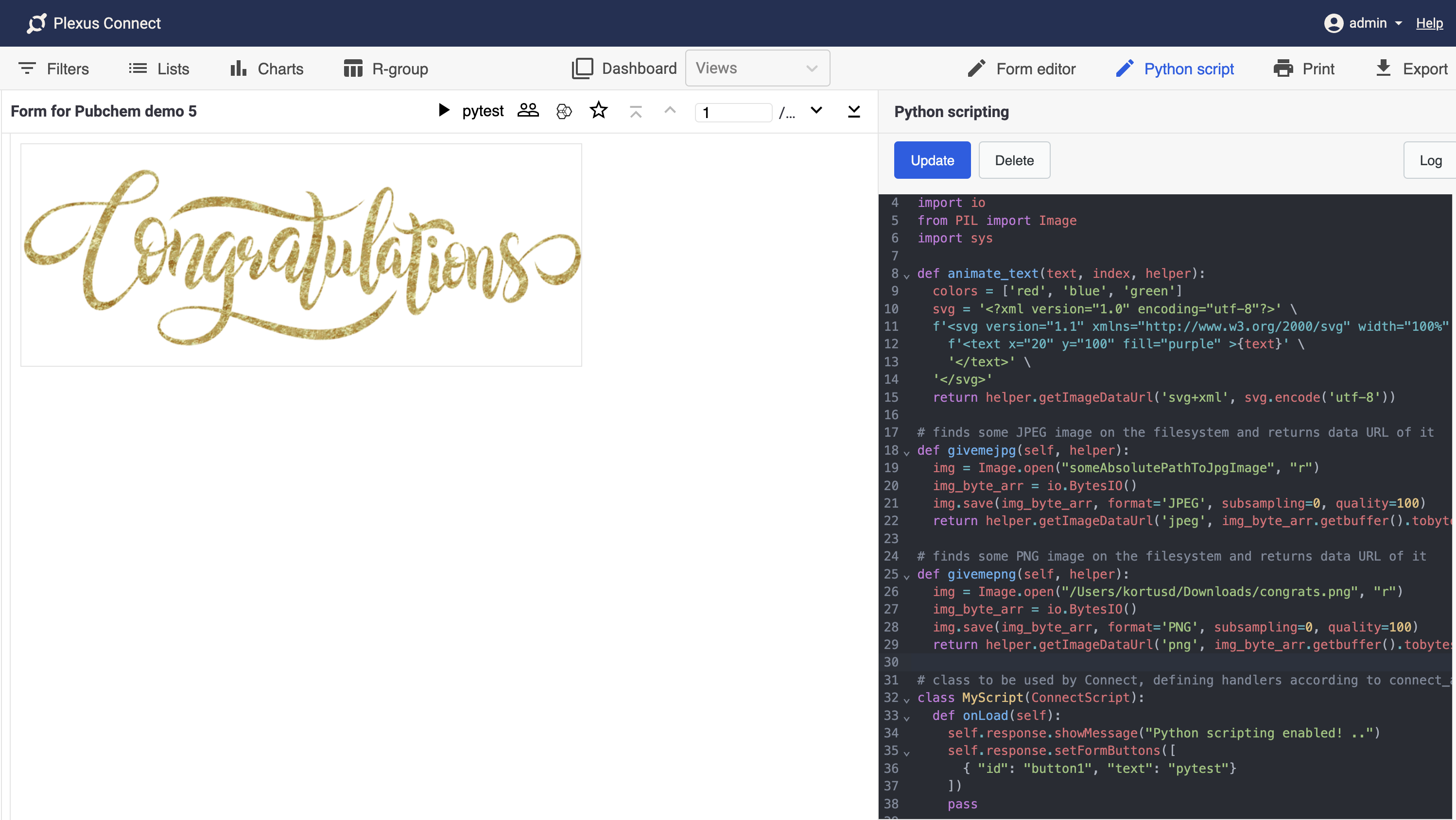The height and width of the screenshot is (820, 1456).
Task: Toggle the pytest run button
Action: (444, 111)
